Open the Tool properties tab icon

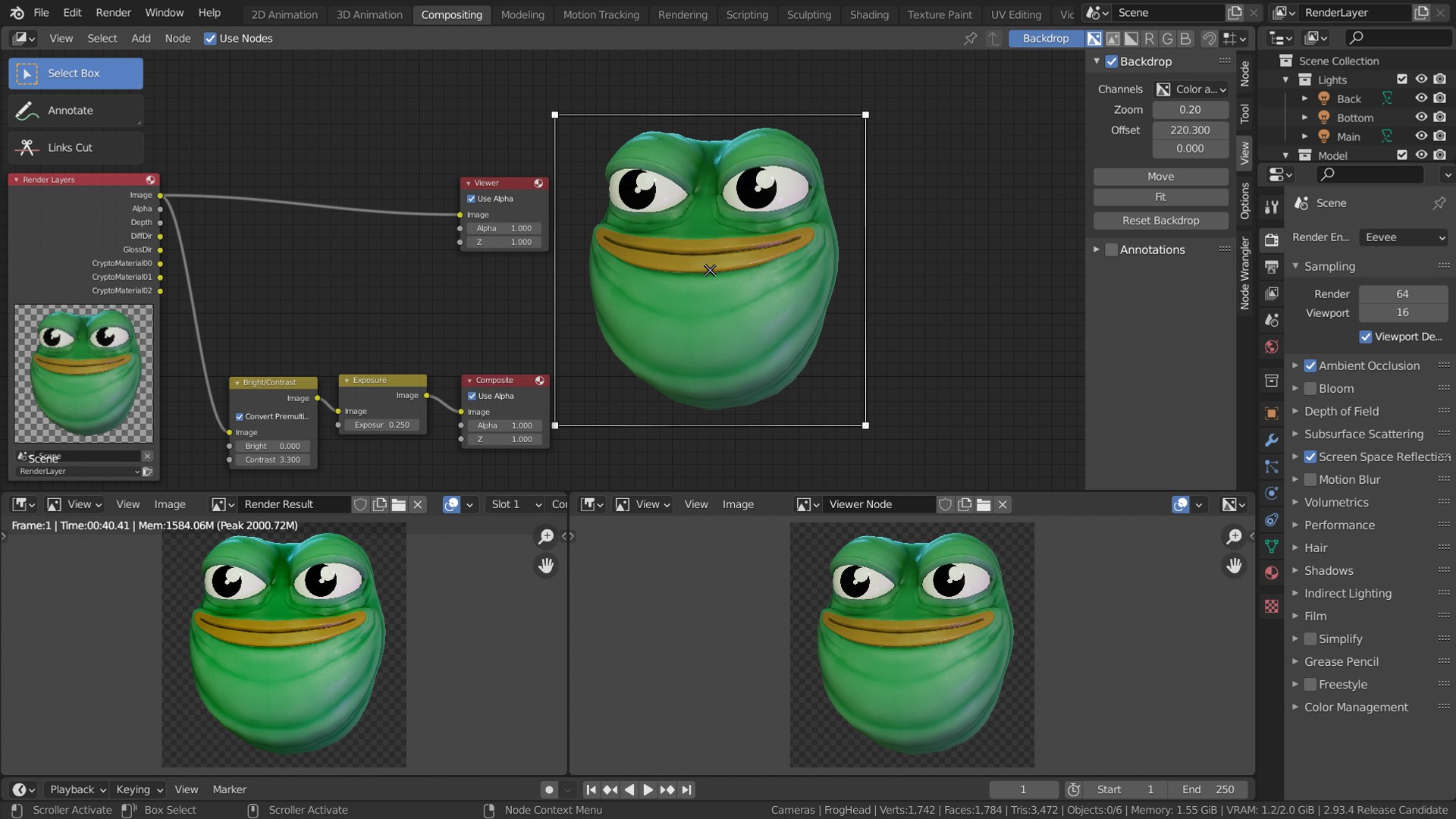pos(1272,207)
